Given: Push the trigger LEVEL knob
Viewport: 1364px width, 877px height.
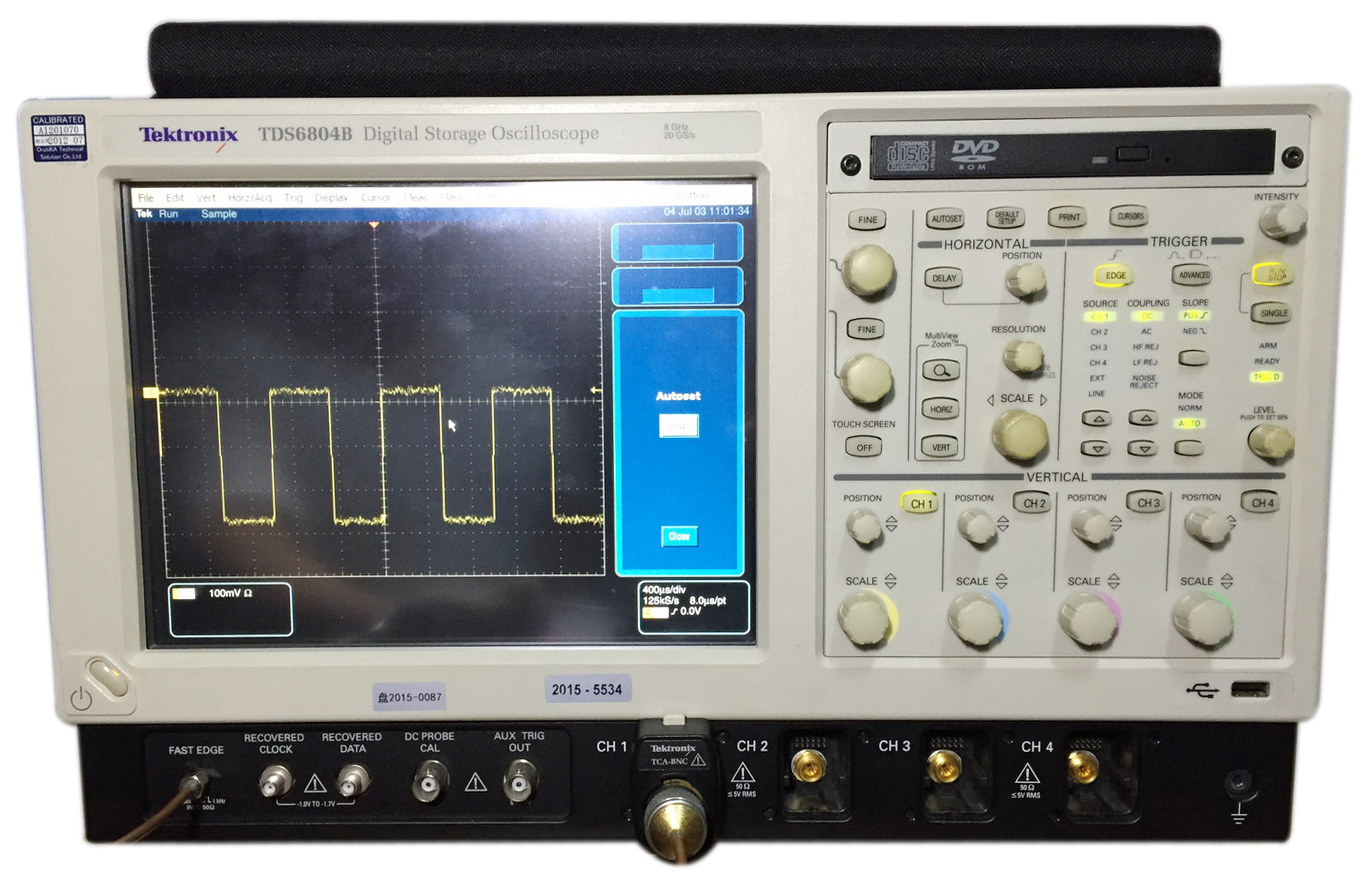Looking at the screenshot, I should (x=1270, y=441).
